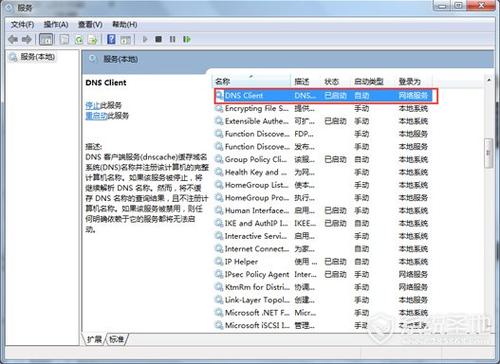
Task: Click the scrollbar up arrow of services list
Action: pyautogui.click(x=489, y=80)
